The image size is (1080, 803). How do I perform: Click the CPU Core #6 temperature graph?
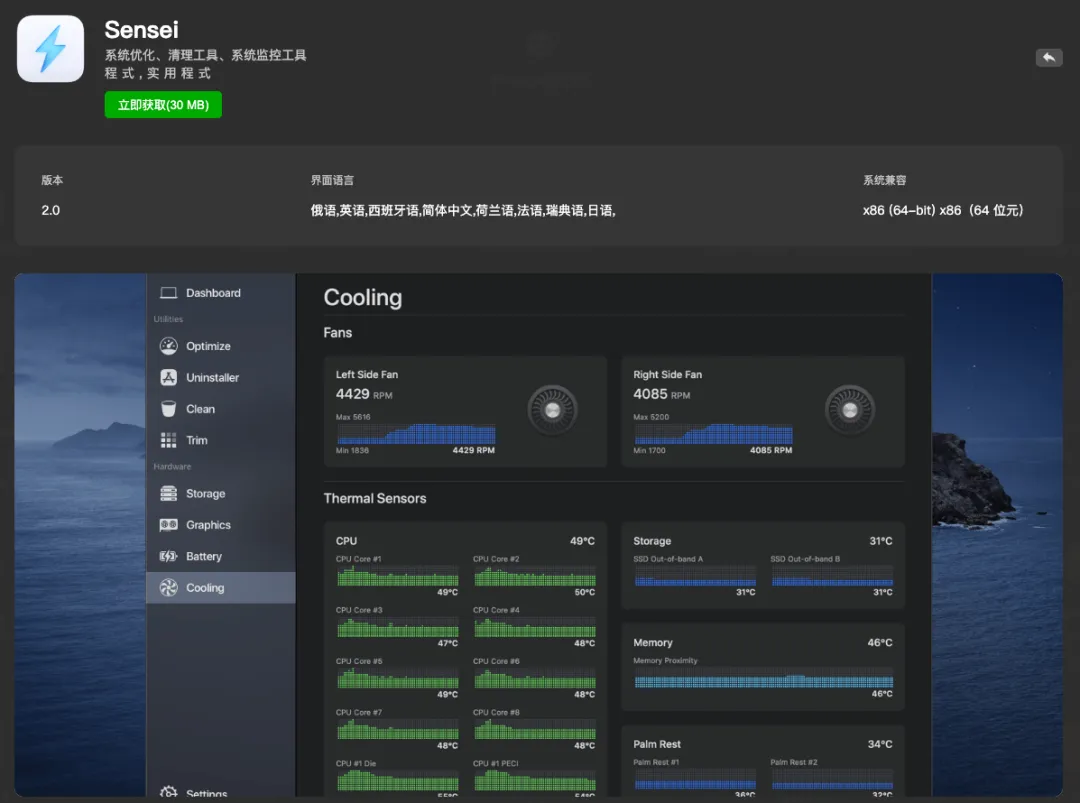(x=534, y=678)
